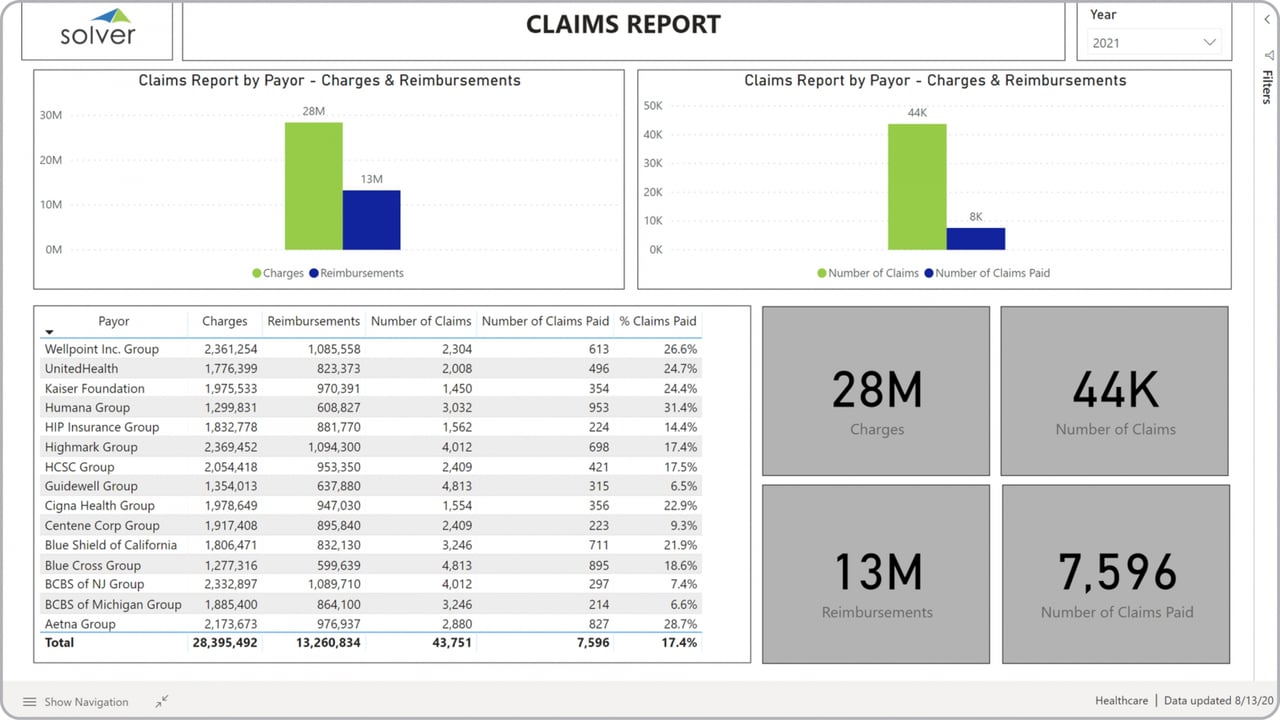Click the Solver logo
Viewport: 1280px width, 720px height.
pyautogui.click(x=96, y=31)
